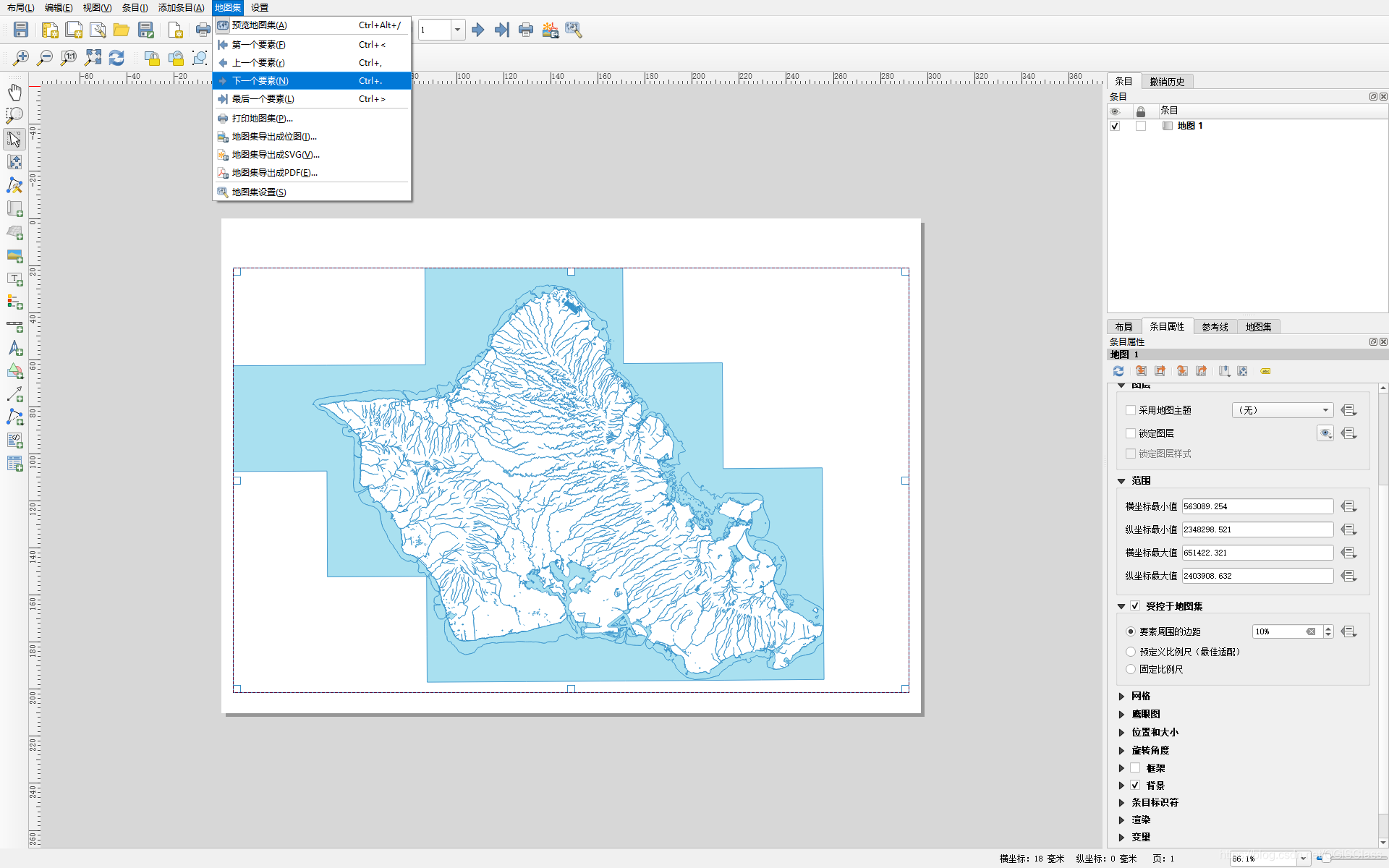The width and height of the screenshot is (1389, 868).
Task: Select the Pan layout hand tool
Action: [x=14, y=92]
